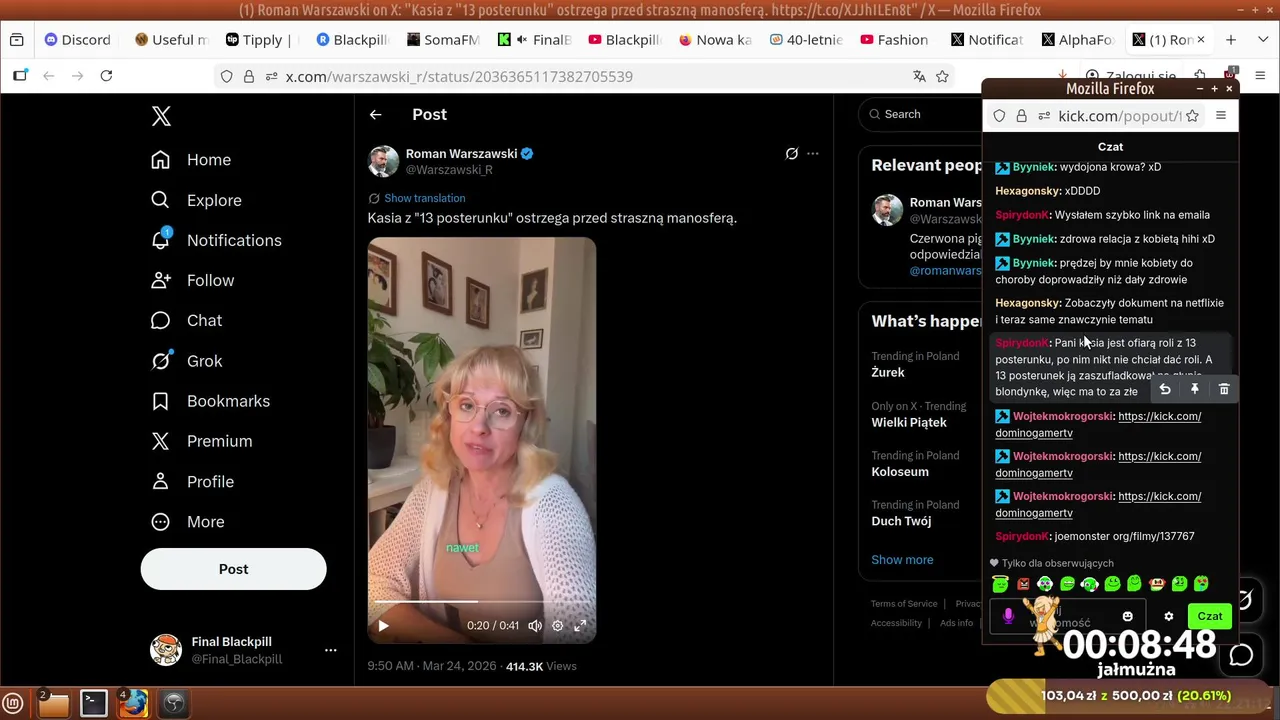This screenshot has width=1280, height=720.
Task: Click the Firefox icon in taskbar
Action: pos(134,704)
